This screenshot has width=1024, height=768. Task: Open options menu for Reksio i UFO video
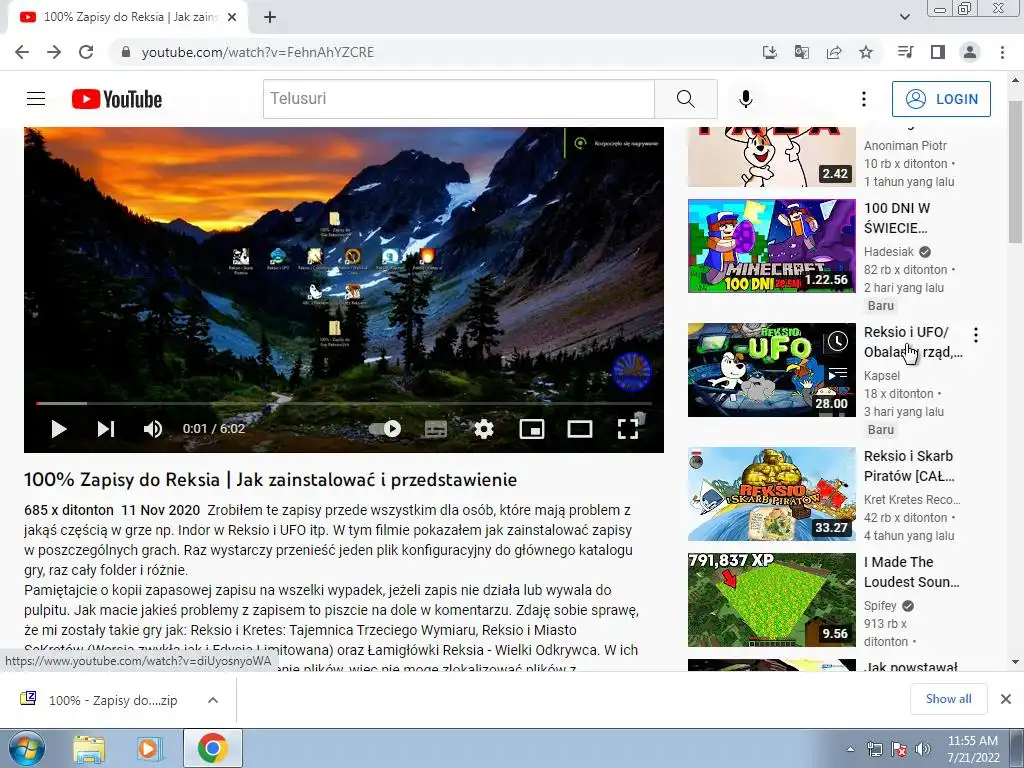click(976, 335)
